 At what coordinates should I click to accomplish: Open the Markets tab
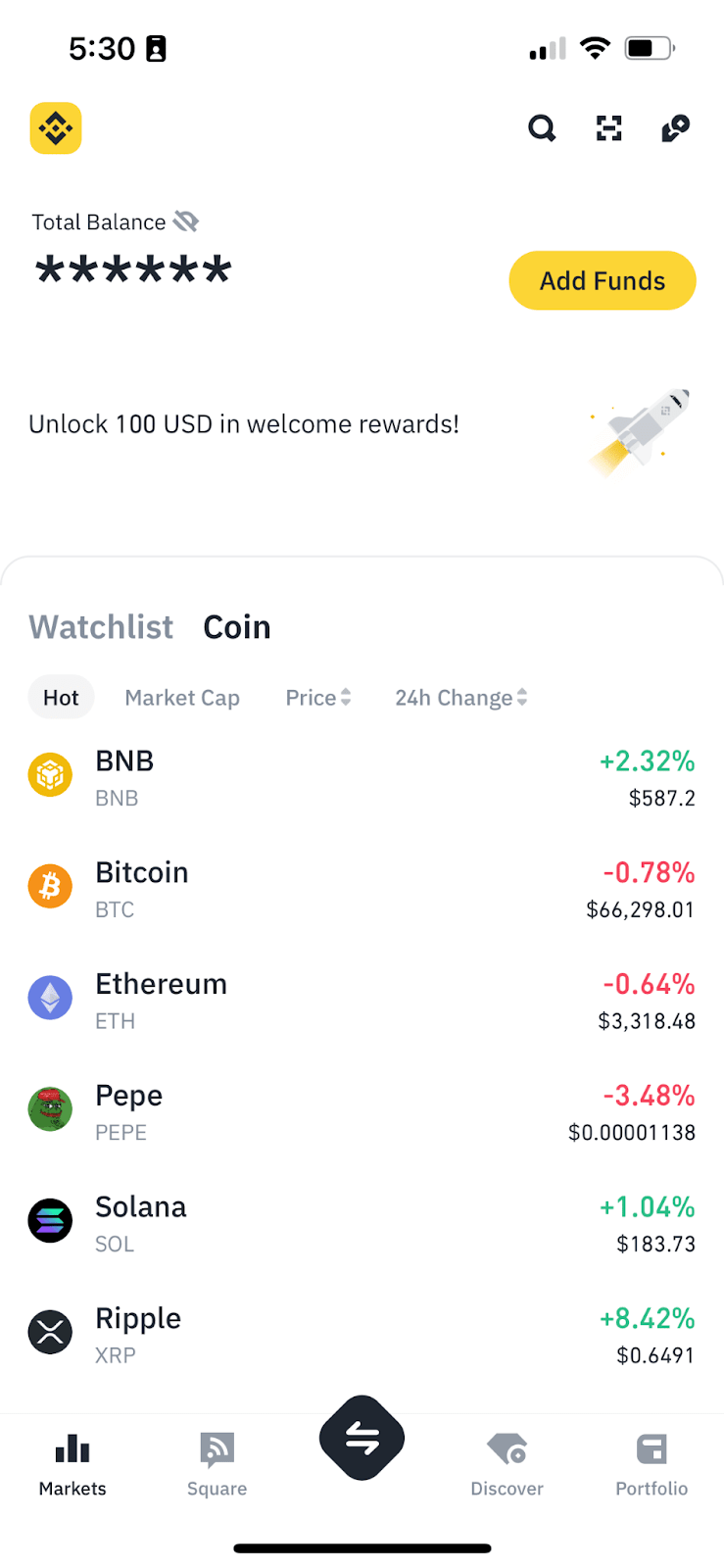click(x=72, y=1464)
